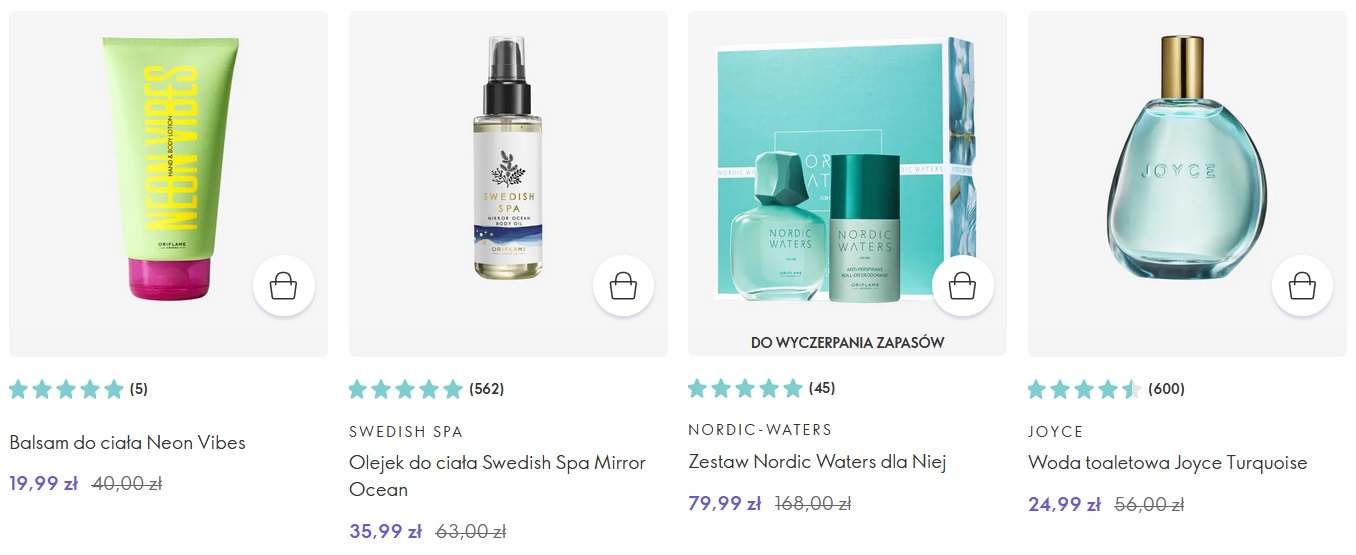The width and height of the screenshot is (1356, 555).
Task: View the 45 reviews star rating
Action: (x=762, y=388)
